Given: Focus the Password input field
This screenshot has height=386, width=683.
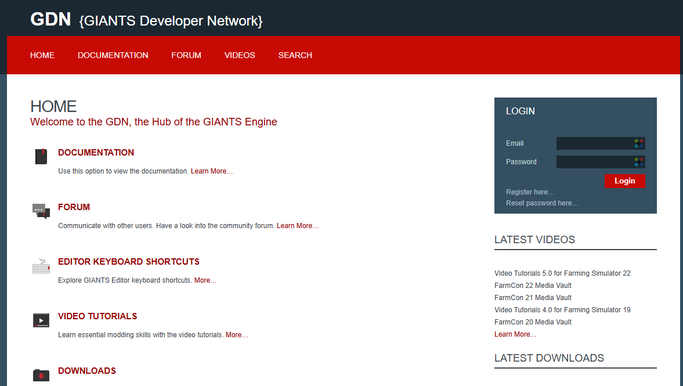Looking at the screenshot, I should [601, 162].
